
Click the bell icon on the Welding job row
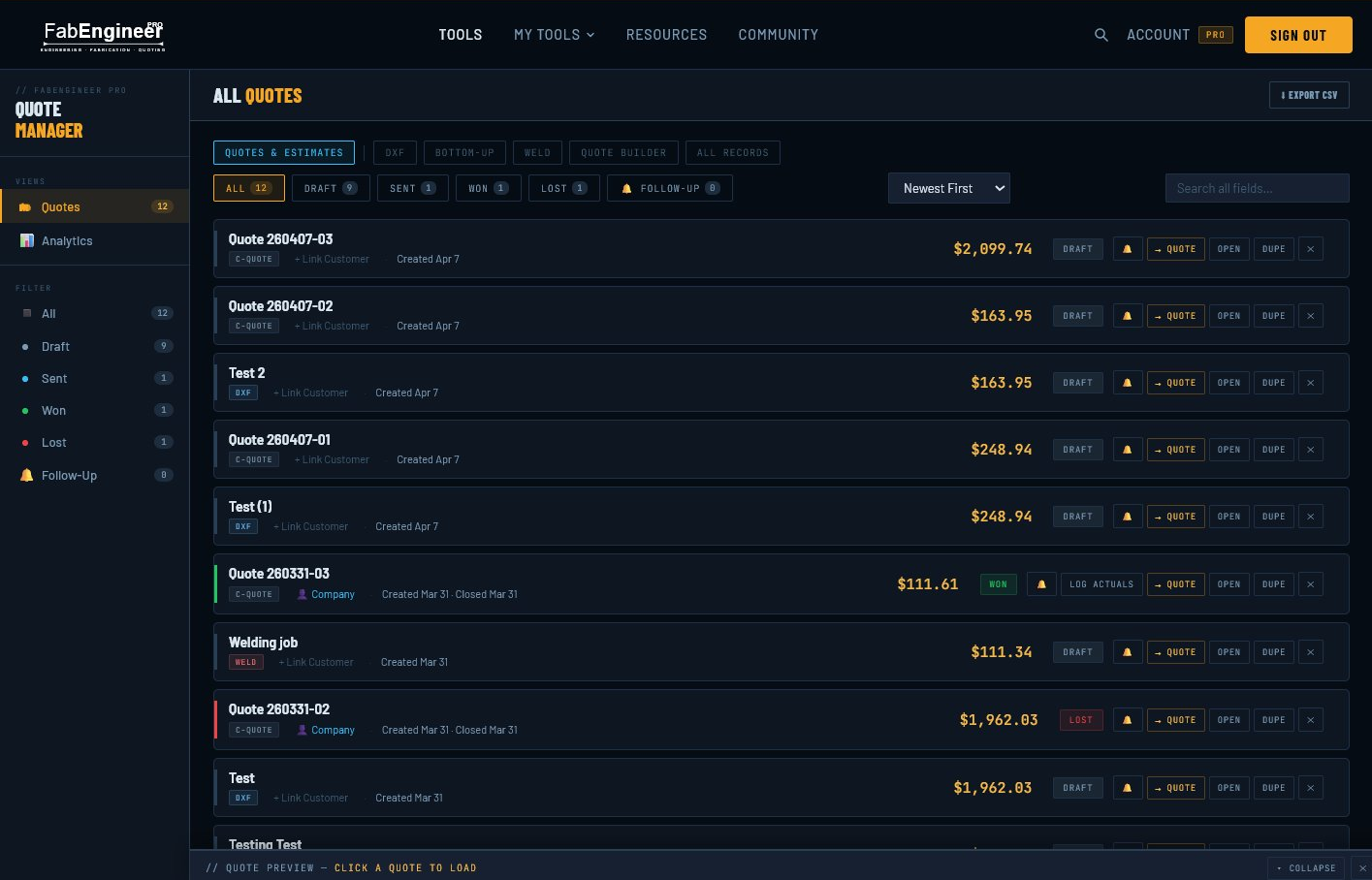1127,651
